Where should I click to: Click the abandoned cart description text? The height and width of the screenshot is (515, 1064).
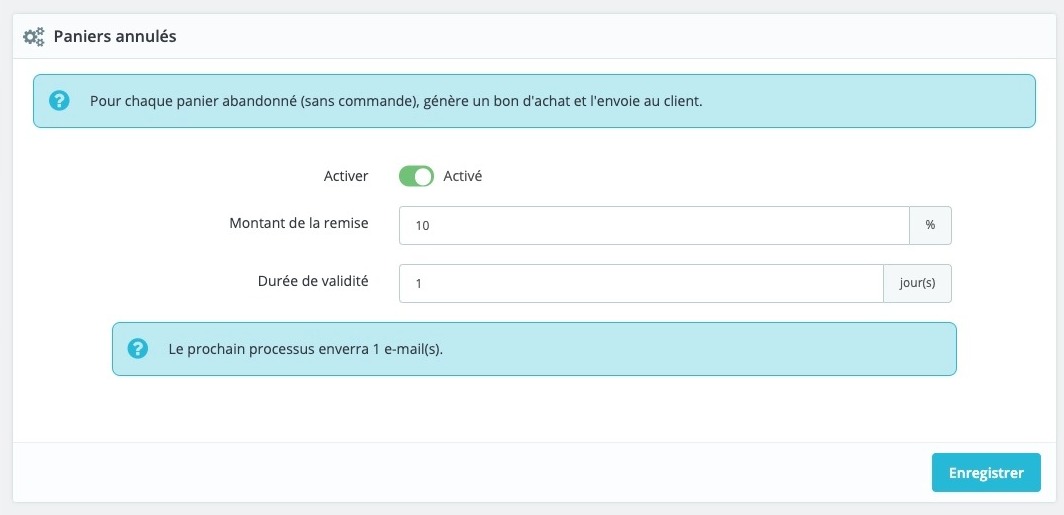[396, 101]
